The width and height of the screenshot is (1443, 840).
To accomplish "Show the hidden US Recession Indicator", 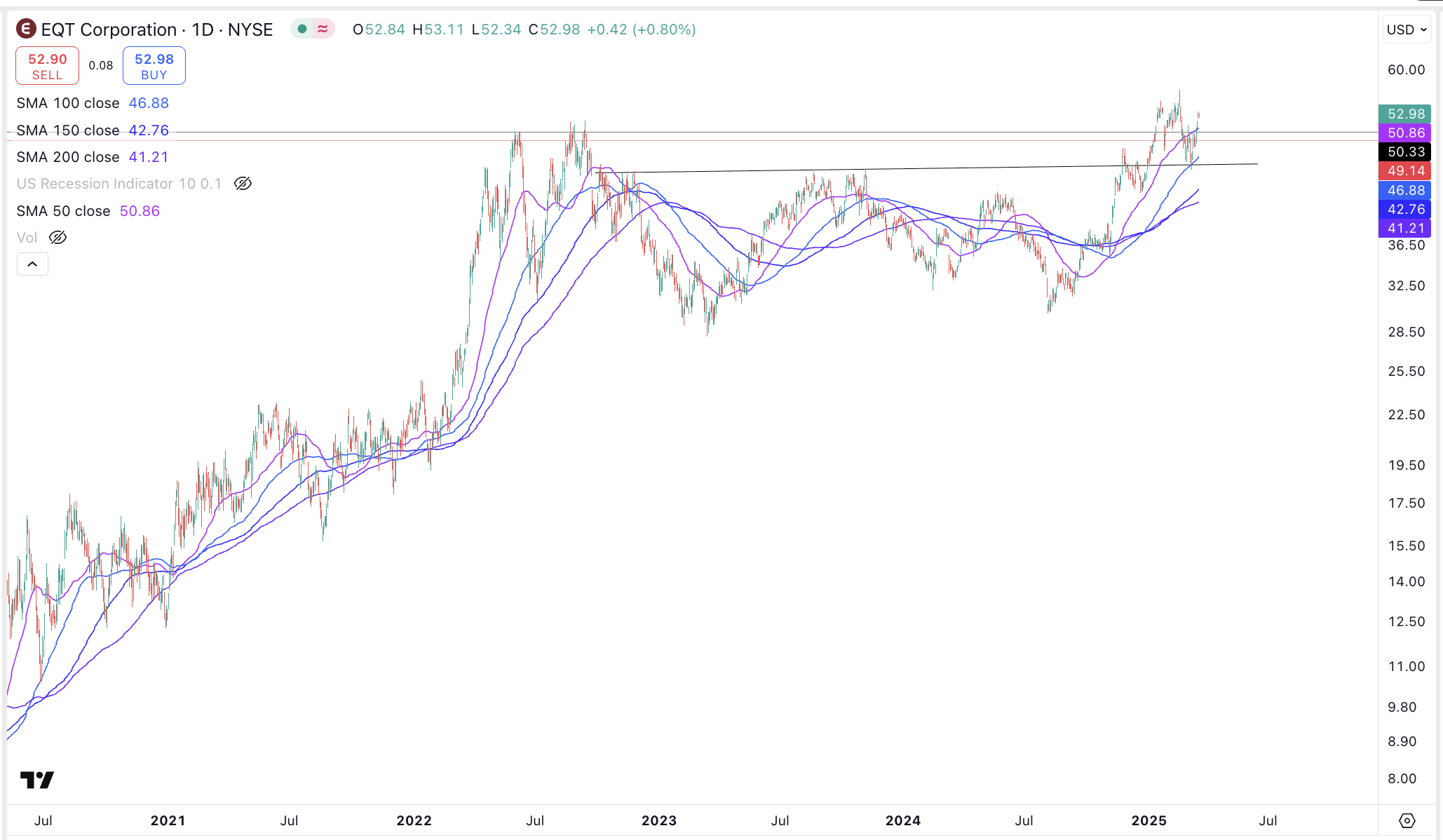I will pyautogui.click(x=242, y=183).
